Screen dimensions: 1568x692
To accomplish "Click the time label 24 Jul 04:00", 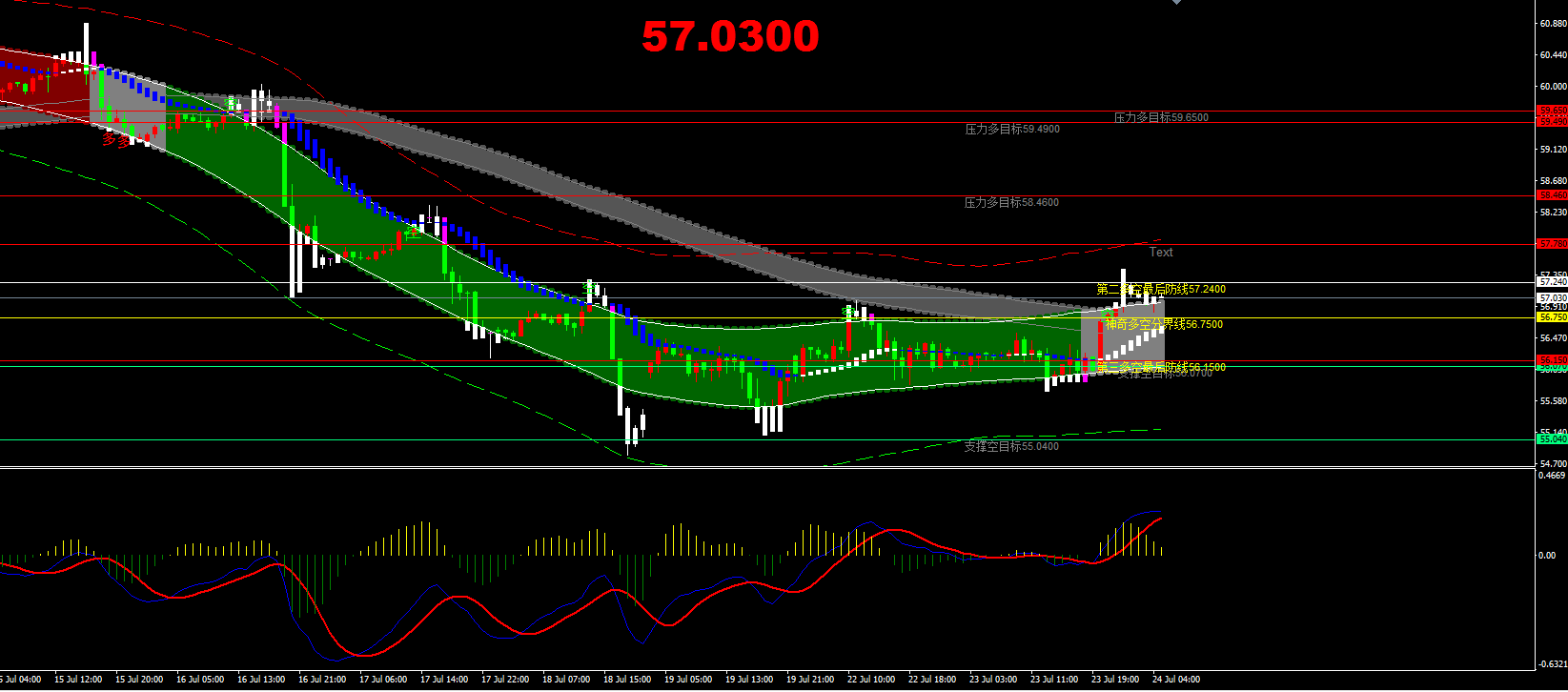I will coord(1176,681).
